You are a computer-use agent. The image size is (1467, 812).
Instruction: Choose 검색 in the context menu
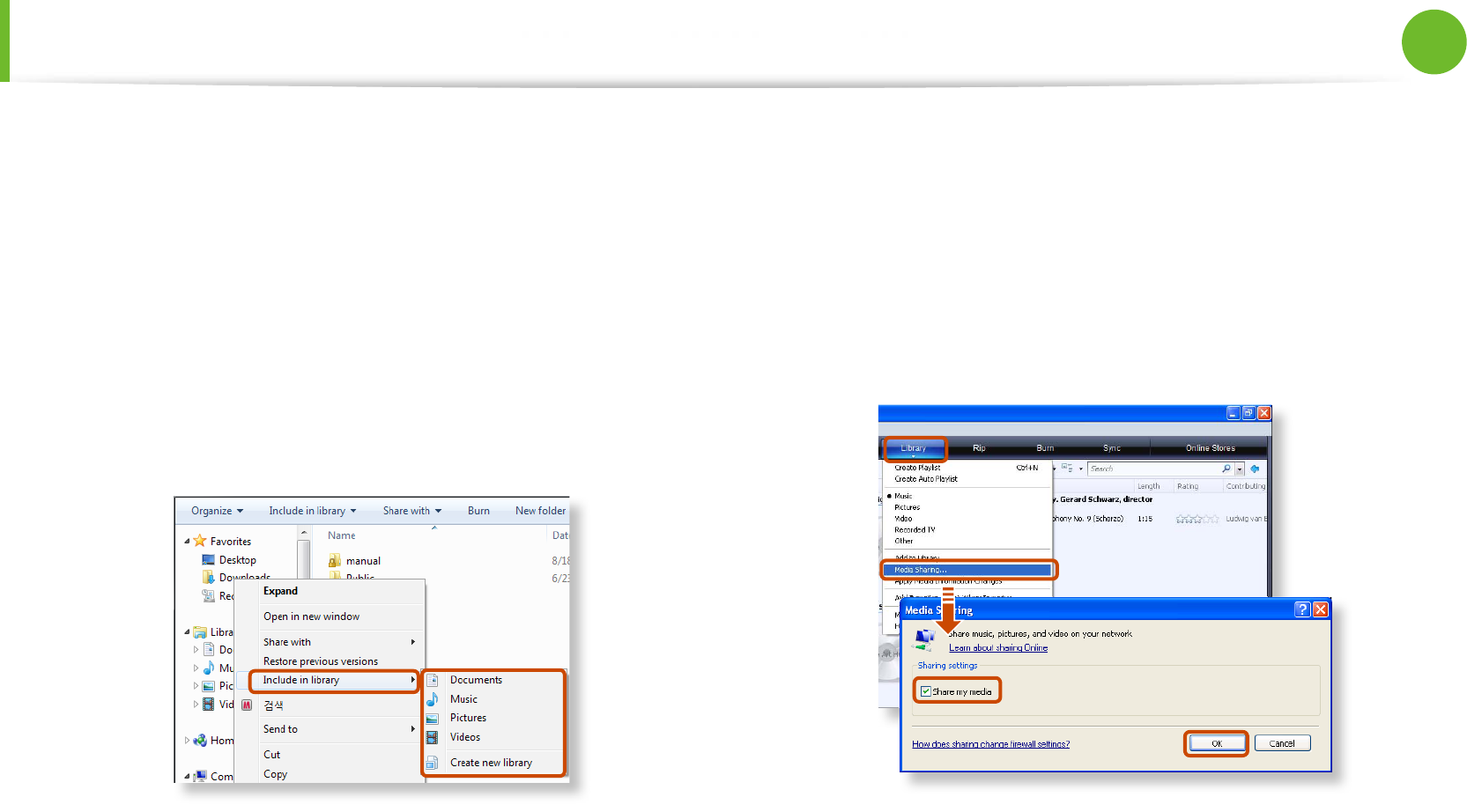pos(273,705)
